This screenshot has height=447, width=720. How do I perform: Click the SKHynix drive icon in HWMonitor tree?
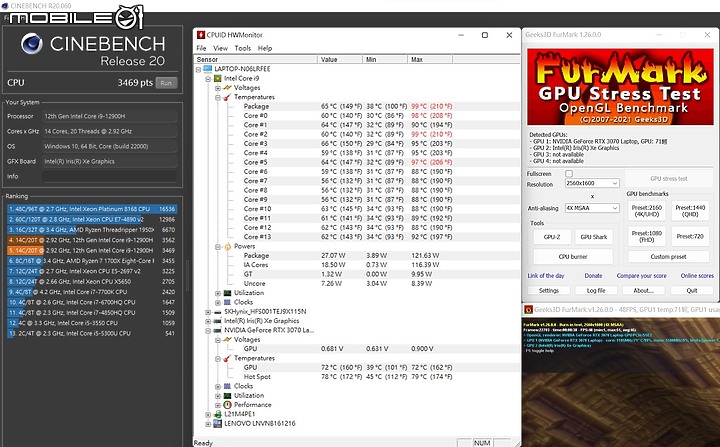(218, 312)
